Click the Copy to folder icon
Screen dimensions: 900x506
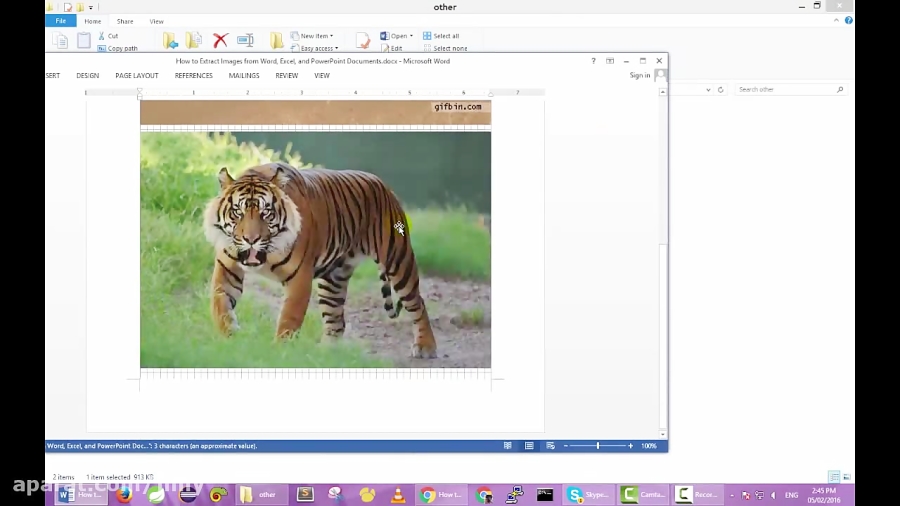(193, 40)
